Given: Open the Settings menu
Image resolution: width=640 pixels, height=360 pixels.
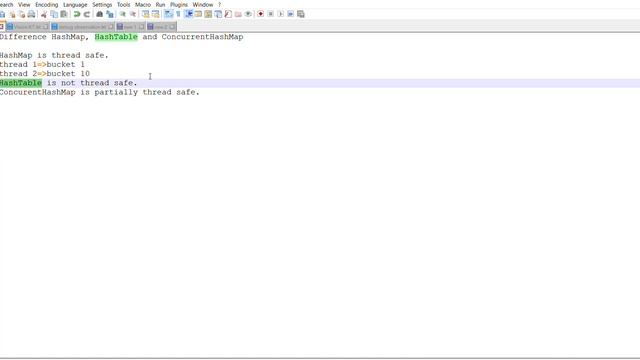Looking at the screenshot, I should click(102, 4).
